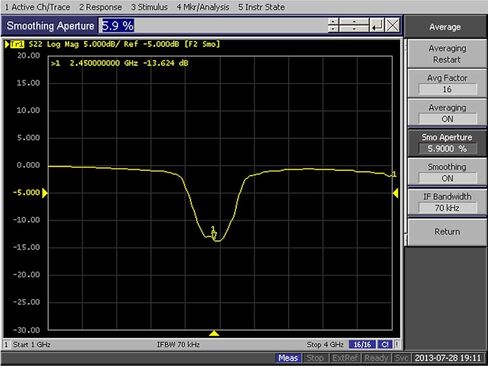
Task: Click marker 1 readout 2.45 GHz text
Action: click(x=120, y=63)
